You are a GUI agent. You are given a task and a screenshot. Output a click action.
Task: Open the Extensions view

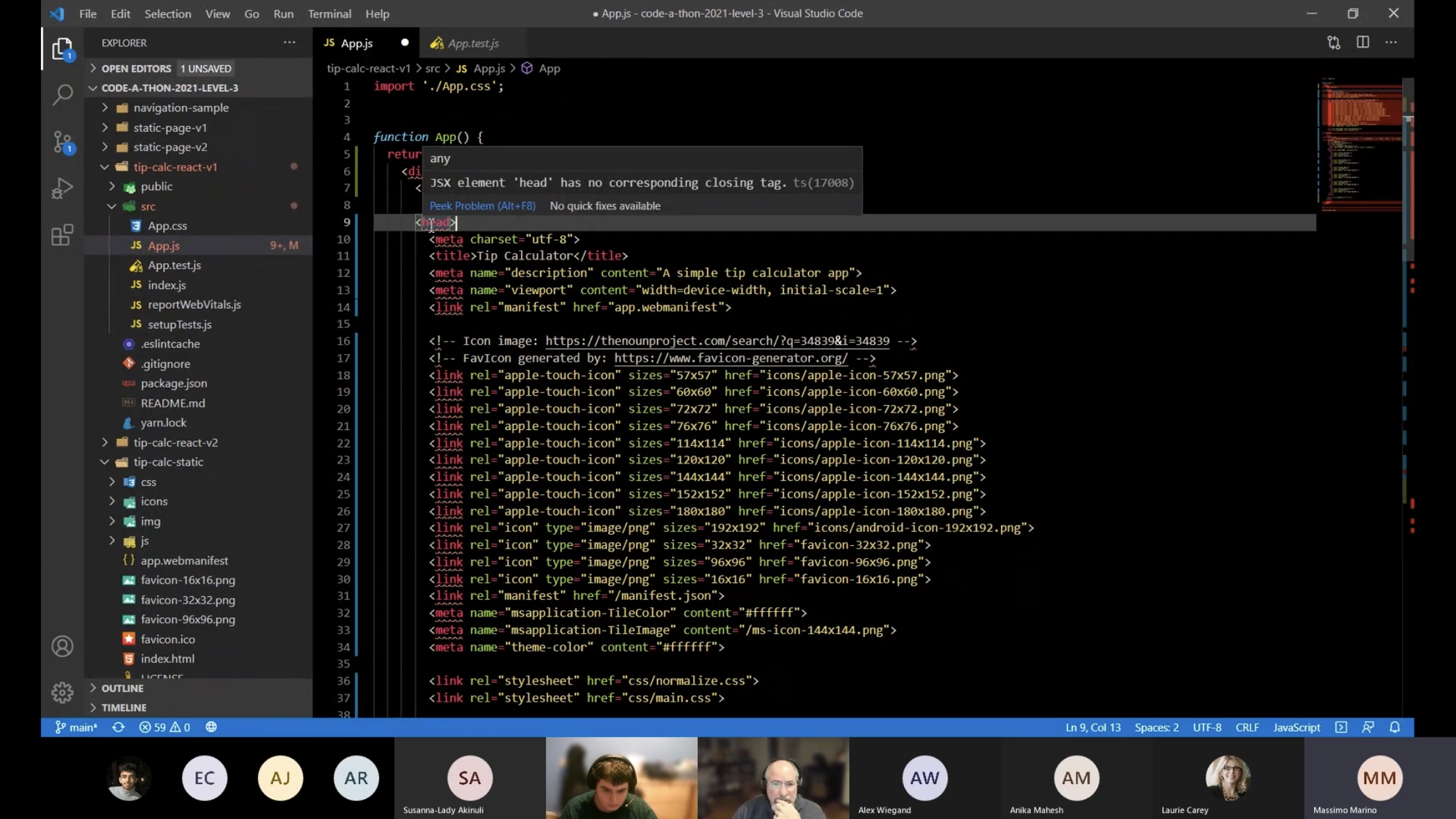pos(62,235)
